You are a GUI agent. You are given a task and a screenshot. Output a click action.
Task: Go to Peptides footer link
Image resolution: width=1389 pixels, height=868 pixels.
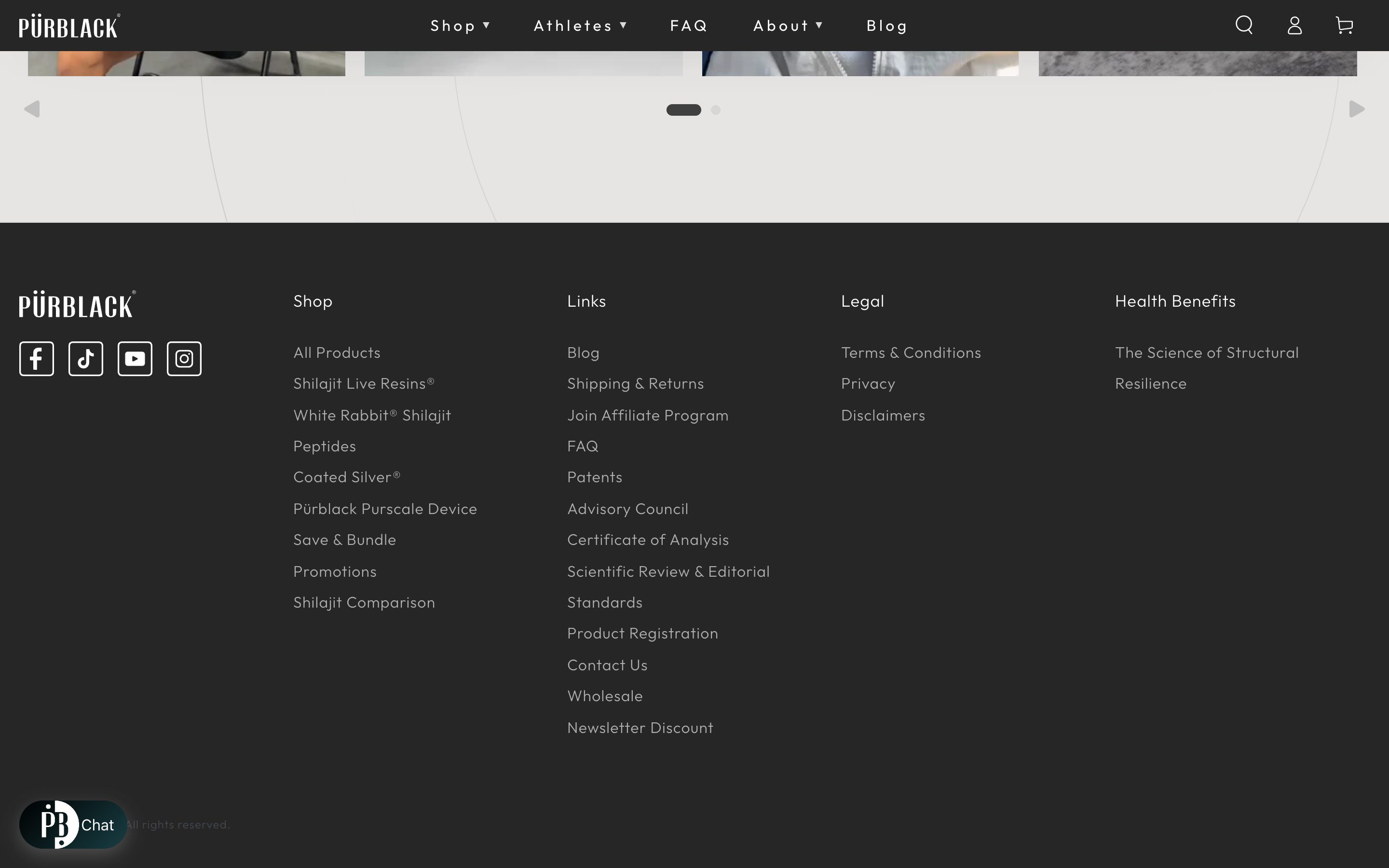[x=324, y=446]
